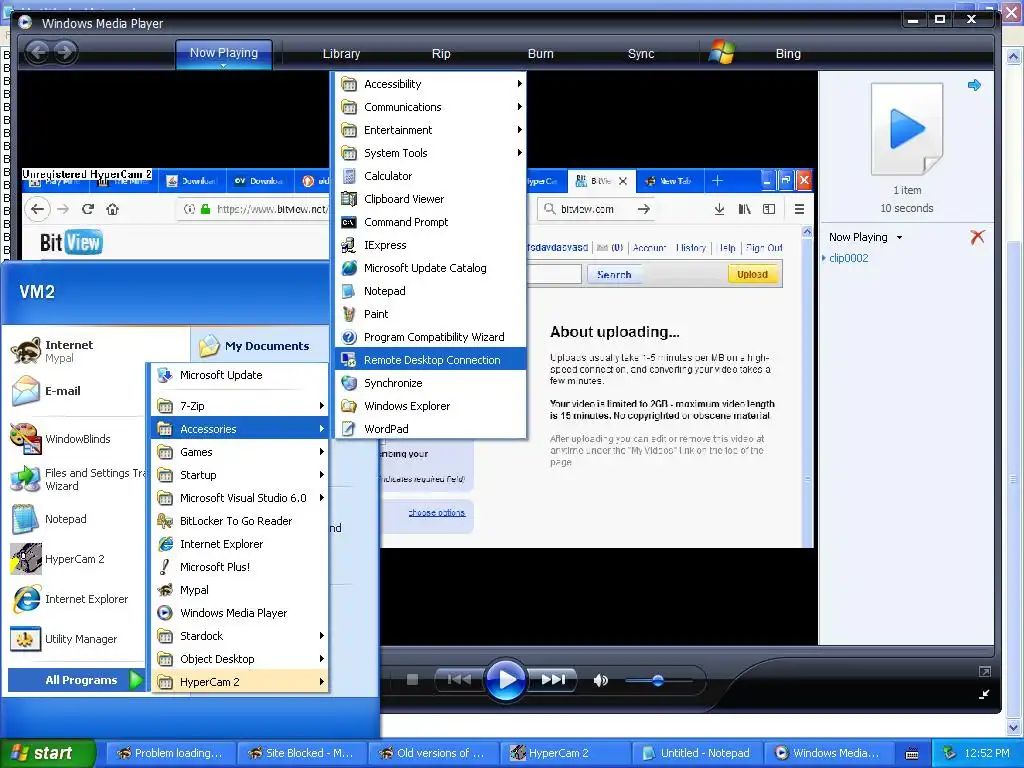Open the Now Playing tab
Screen dimensions: 1024x768
(x=223, y=54)
